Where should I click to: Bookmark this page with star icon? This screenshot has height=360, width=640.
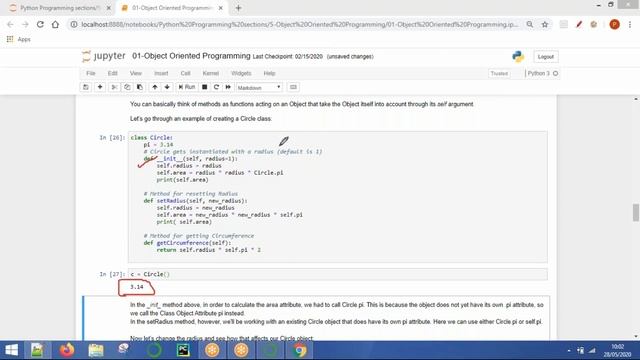click(544, 24)
